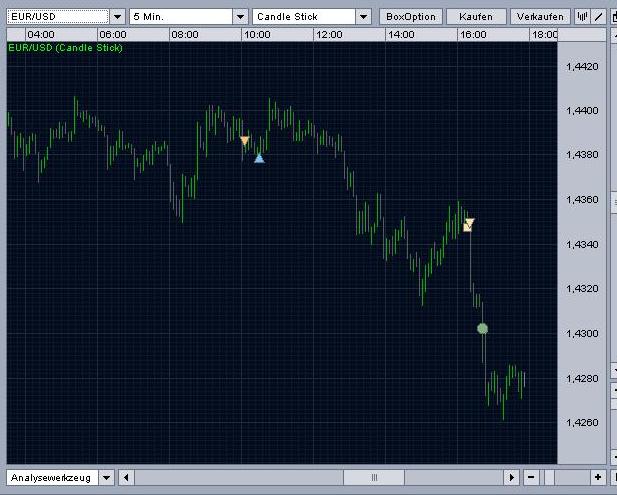This screenshot has height=495, width=617.
Task: Zoom in with the plus button
Action: [598, 477]
